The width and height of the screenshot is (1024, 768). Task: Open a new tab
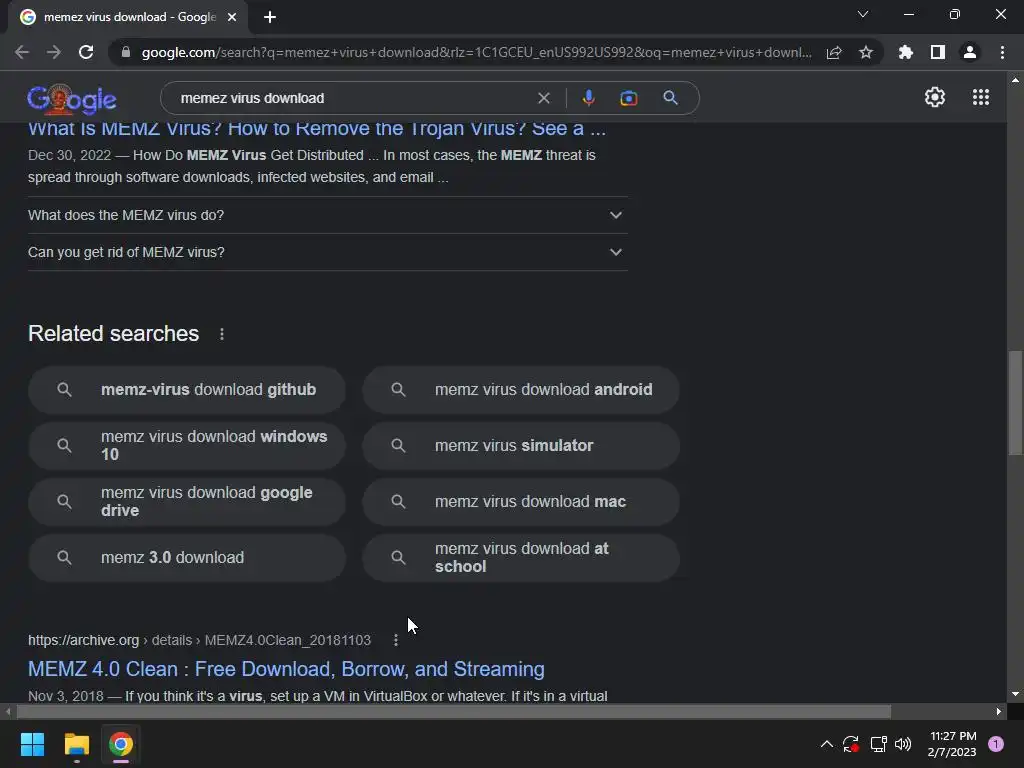(x=270, y=17)
